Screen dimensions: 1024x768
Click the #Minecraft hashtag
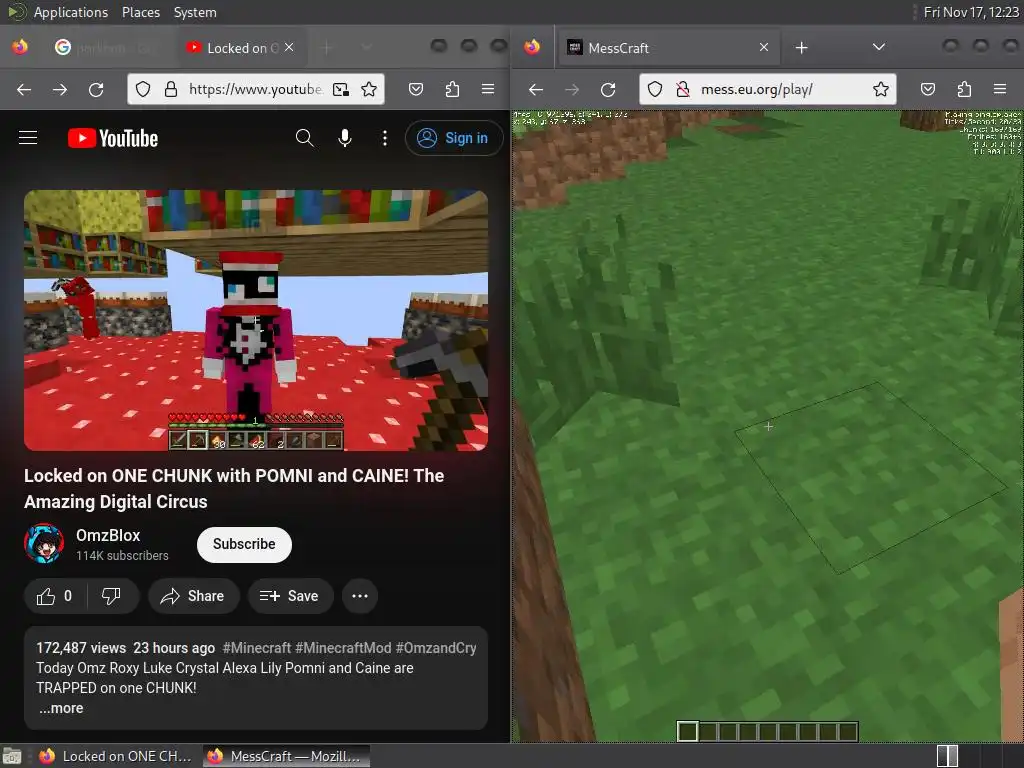257,648
